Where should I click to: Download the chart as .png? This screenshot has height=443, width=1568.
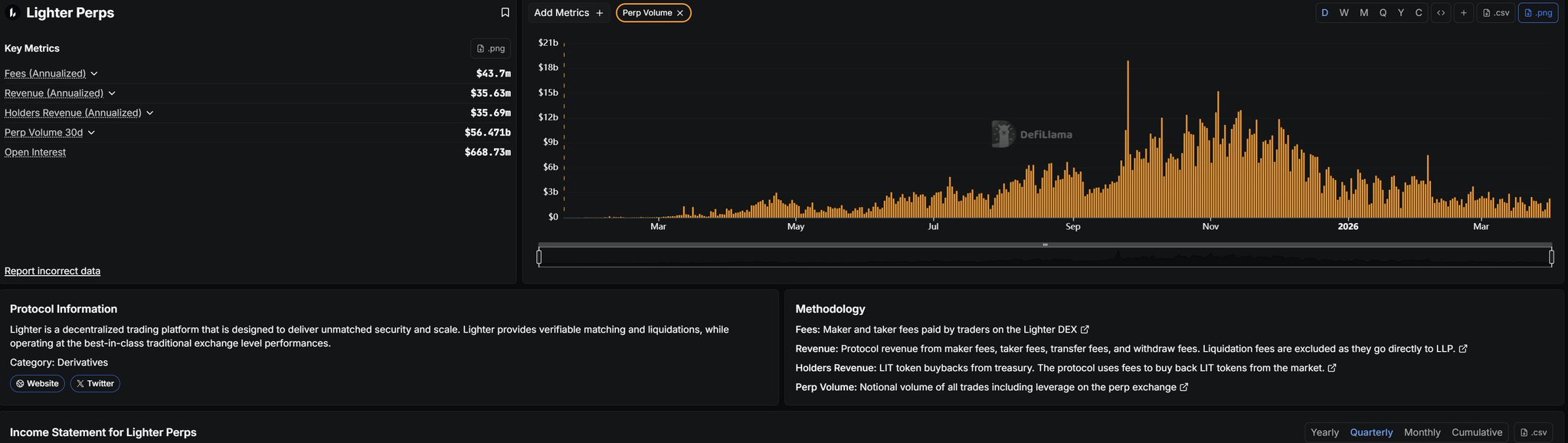[x=1537, y=13]
